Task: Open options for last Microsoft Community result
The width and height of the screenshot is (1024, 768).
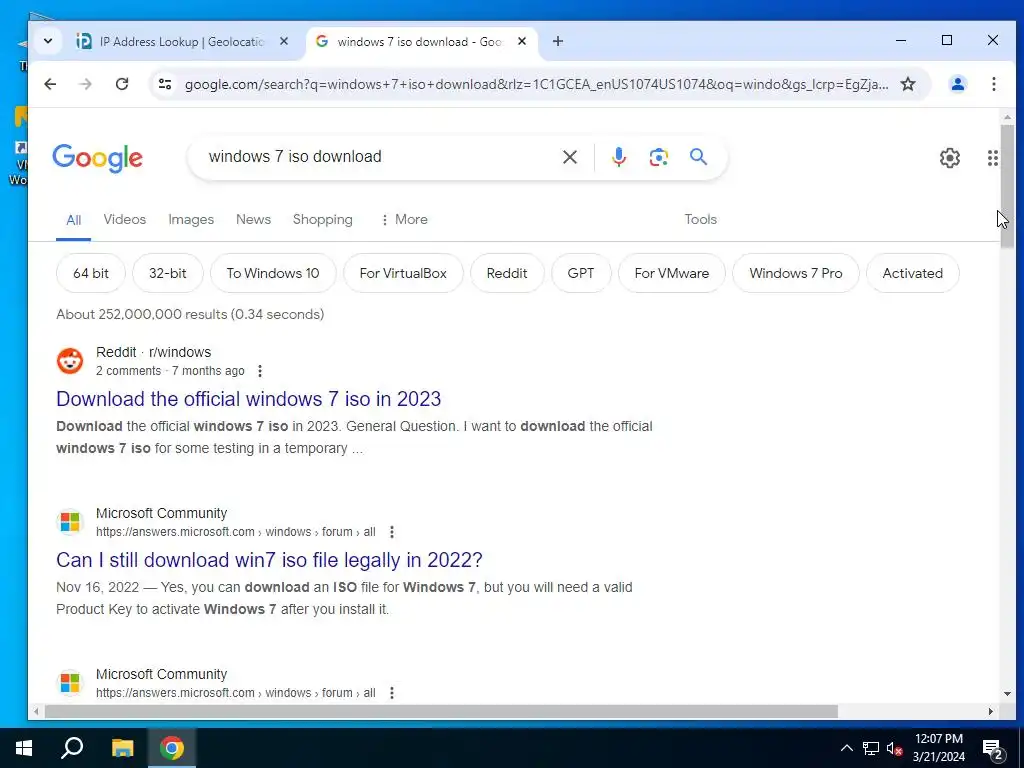Action: point(392,693)
